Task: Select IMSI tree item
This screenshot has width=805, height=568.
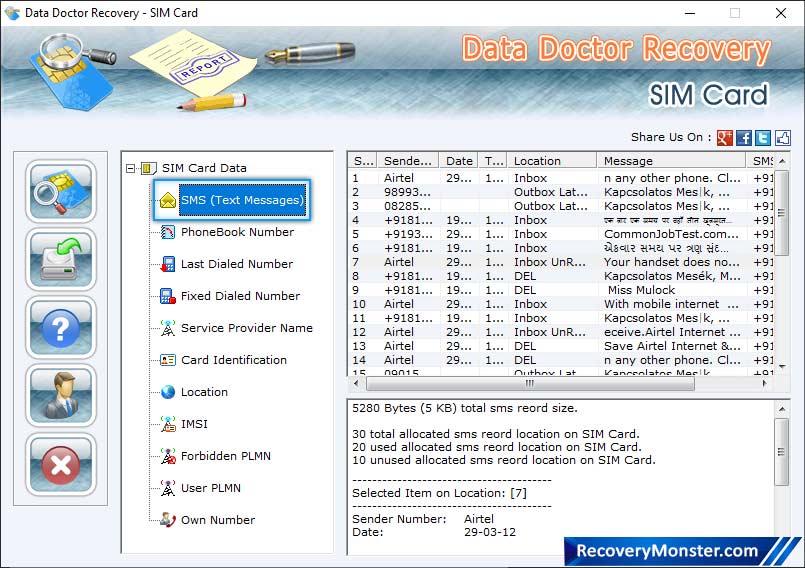Action: [x=194, y=424]
